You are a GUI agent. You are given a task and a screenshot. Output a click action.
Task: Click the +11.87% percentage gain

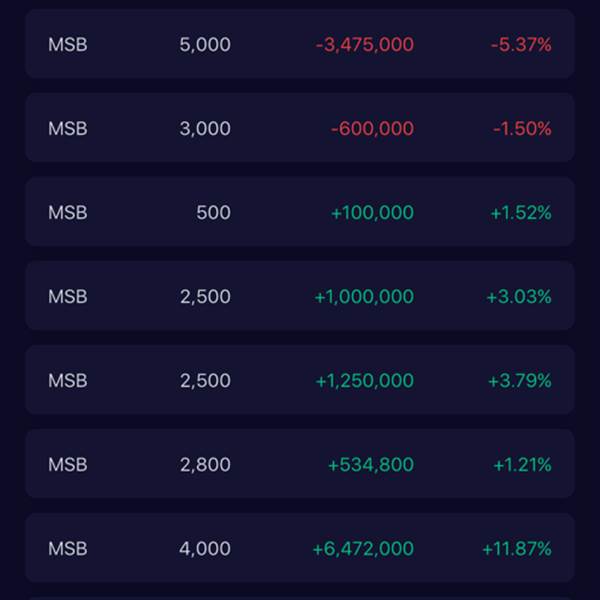pos(516,549)
